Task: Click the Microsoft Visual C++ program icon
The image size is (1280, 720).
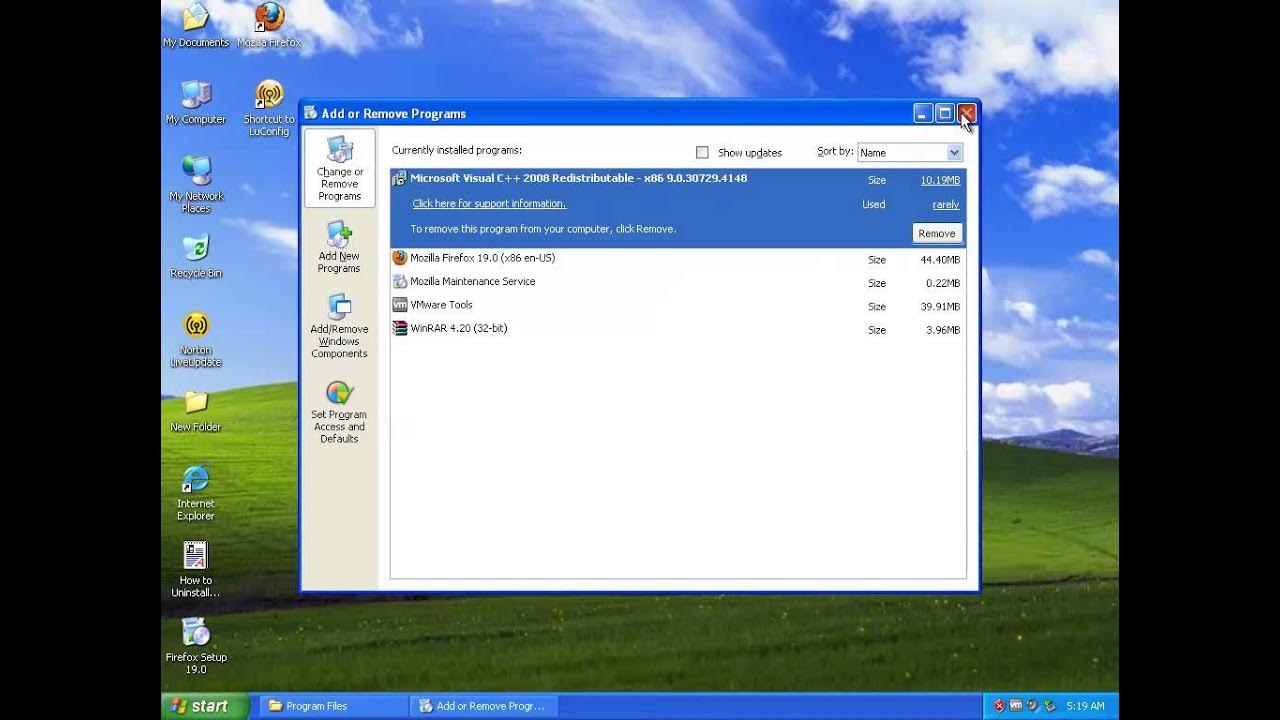Action: point(399,179)
